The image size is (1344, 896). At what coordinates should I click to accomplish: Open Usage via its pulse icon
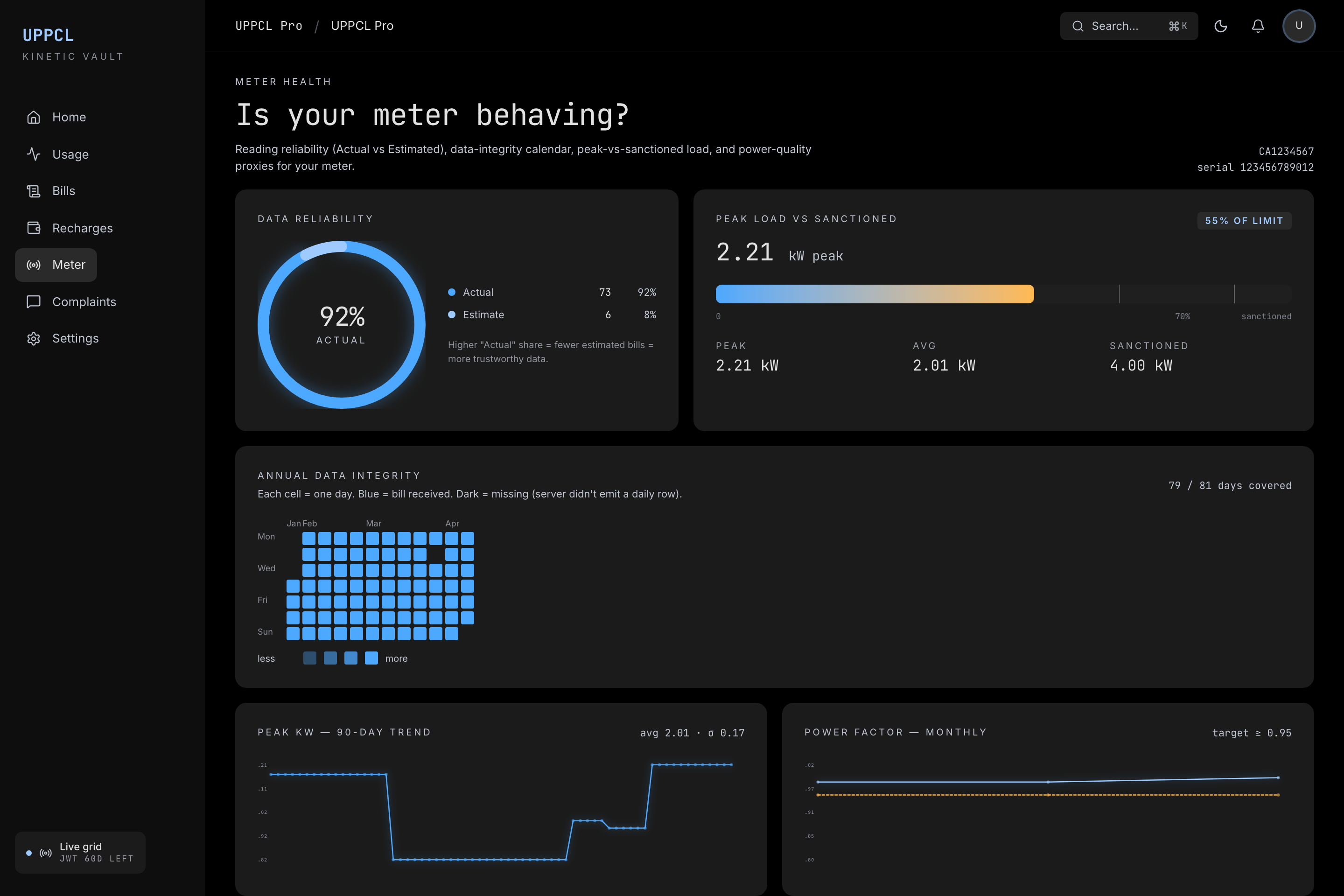(x=34, y=154)
